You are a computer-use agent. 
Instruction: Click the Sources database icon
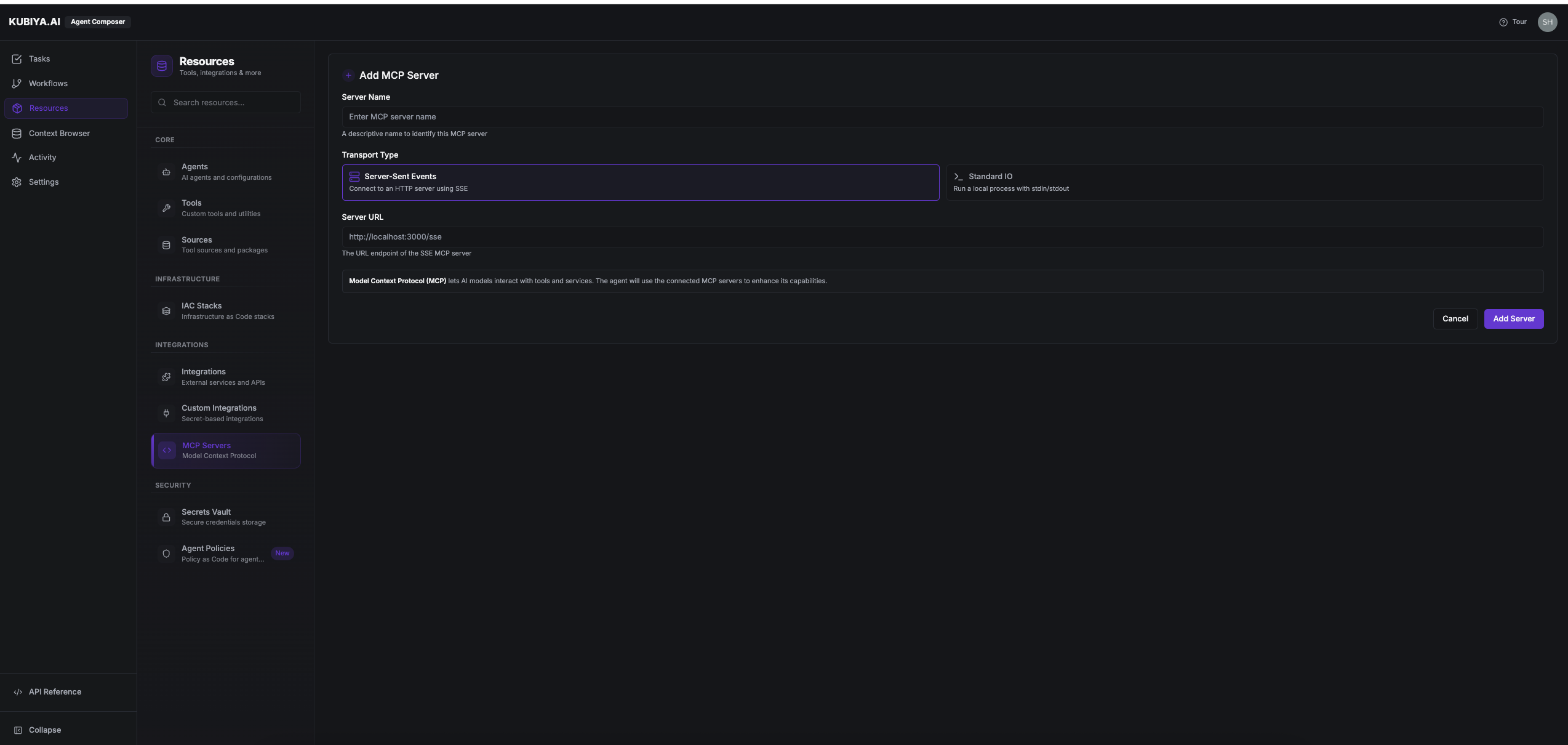[166, 245]
